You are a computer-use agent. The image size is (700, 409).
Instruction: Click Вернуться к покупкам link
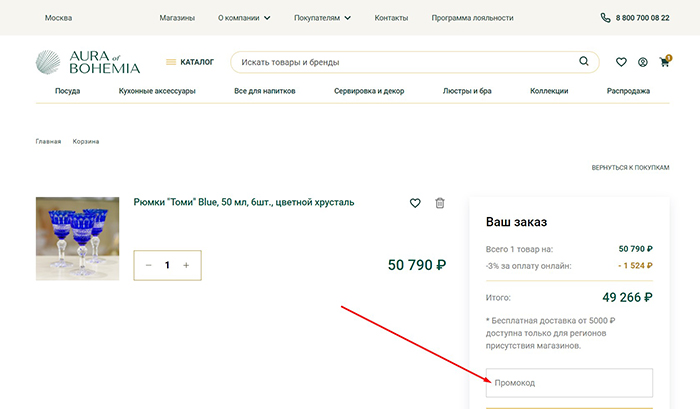pos(630,167)
